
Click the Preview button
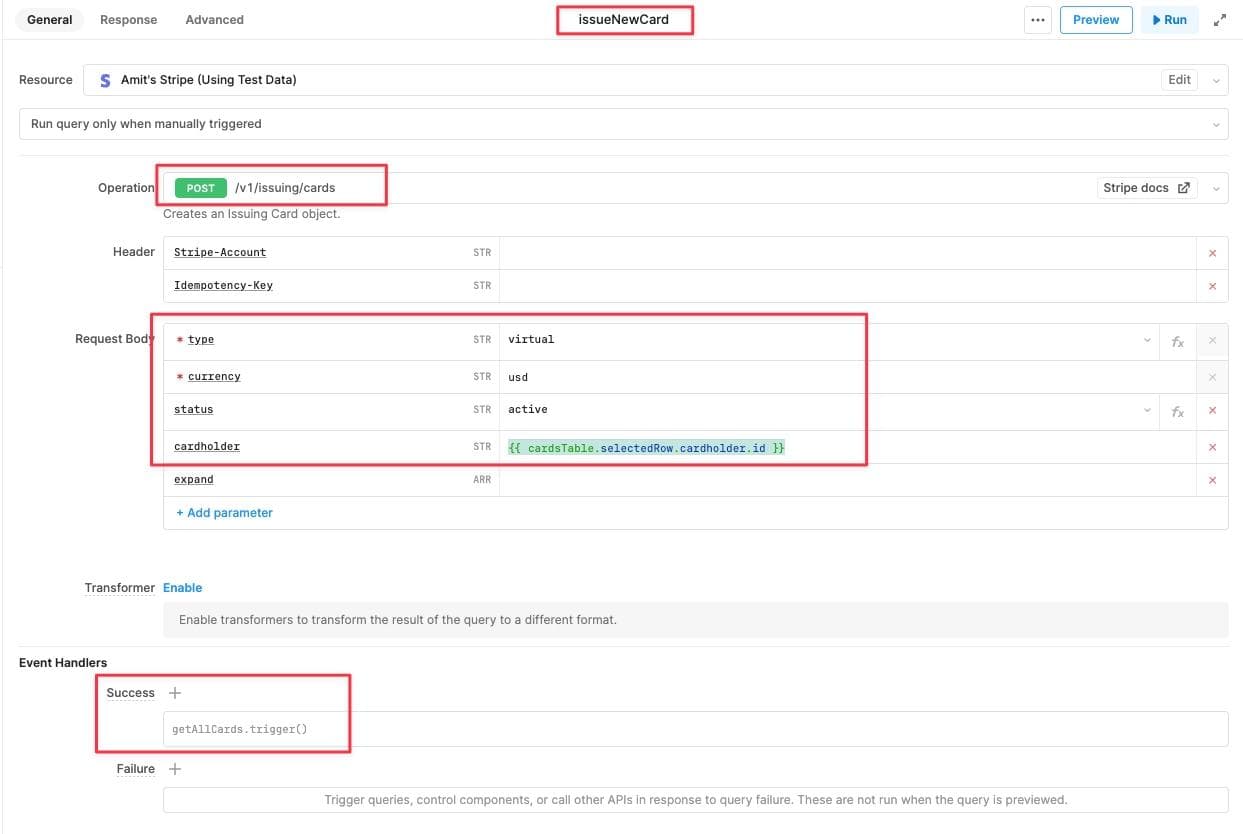pyautogui.click(x=1095, y=19)
